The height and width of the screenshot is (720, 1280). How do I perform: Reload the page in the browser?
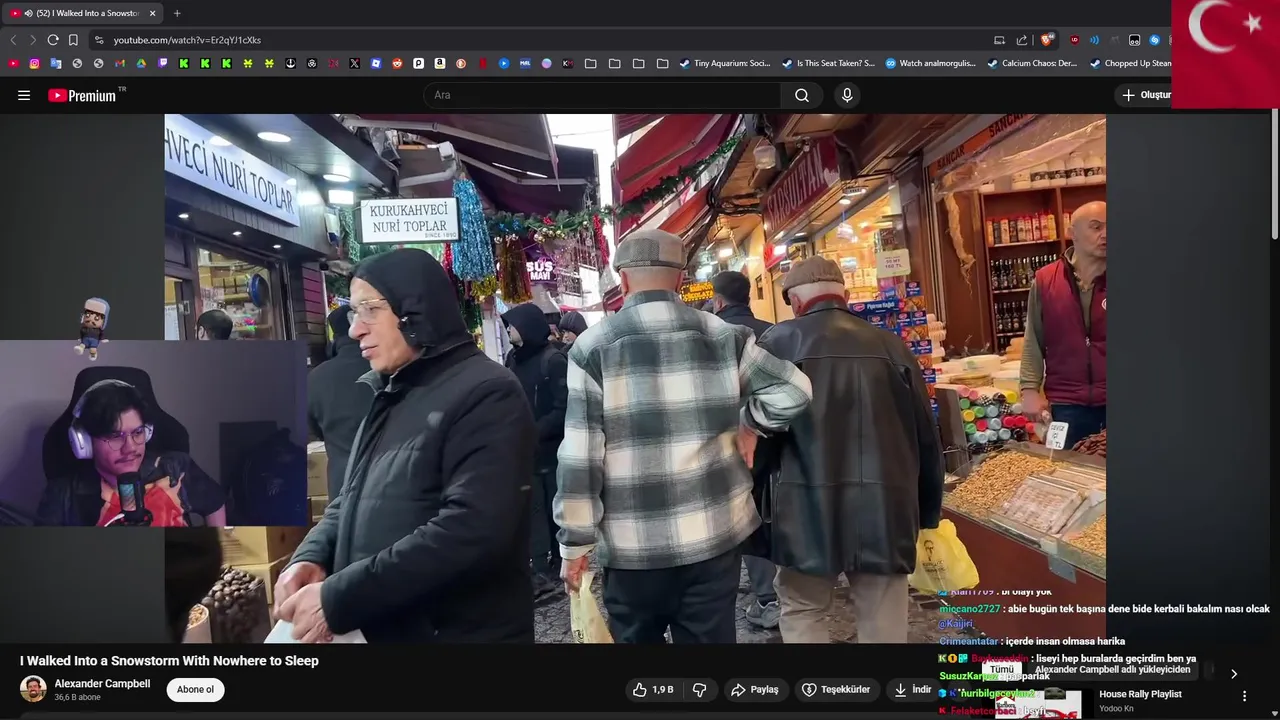[53, 40]
